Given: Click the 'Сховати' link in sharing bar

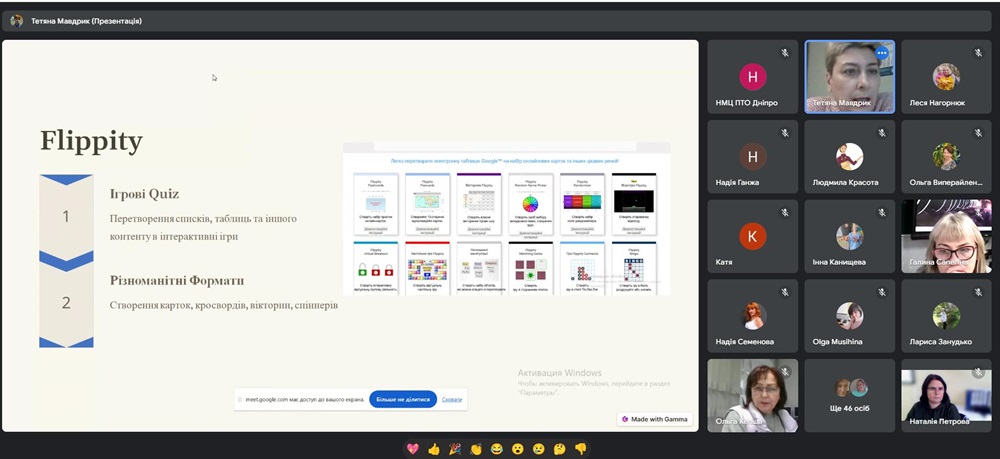Looking at the screenshot, I should coord(452,399).
